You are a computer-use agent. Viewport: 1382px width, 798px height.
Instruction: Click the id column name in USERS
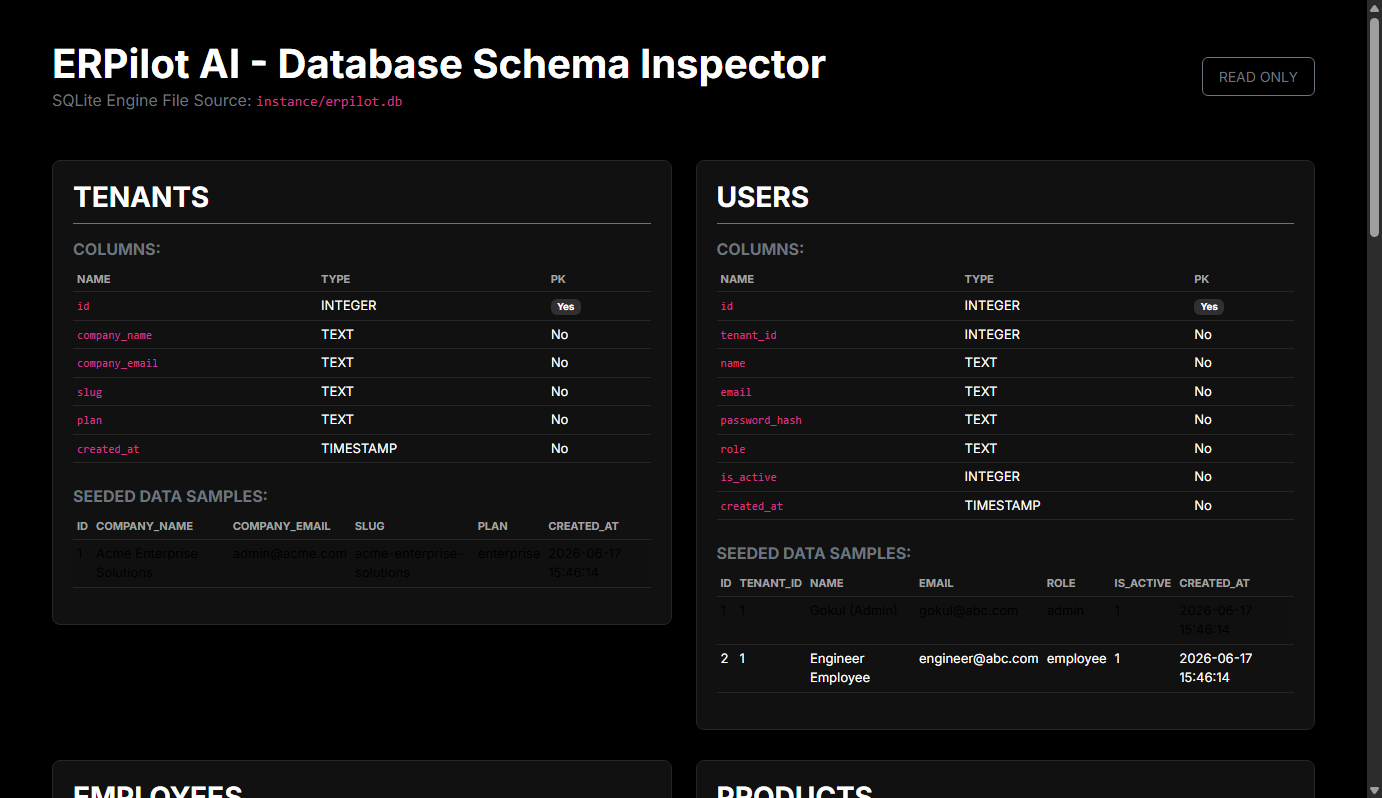(727, 306)
